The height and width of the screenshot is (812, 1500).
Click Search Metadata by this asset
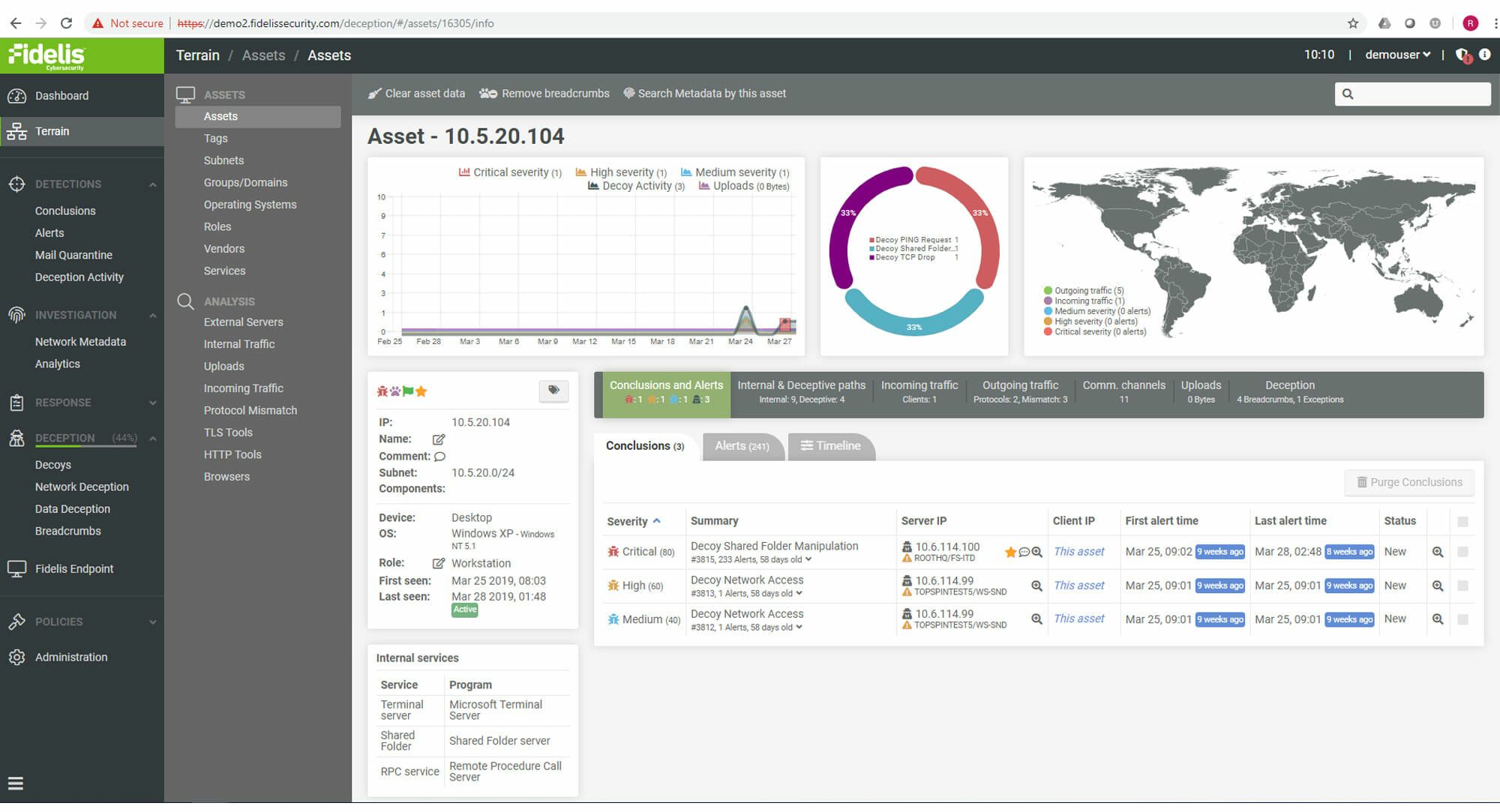pos(705,94)
